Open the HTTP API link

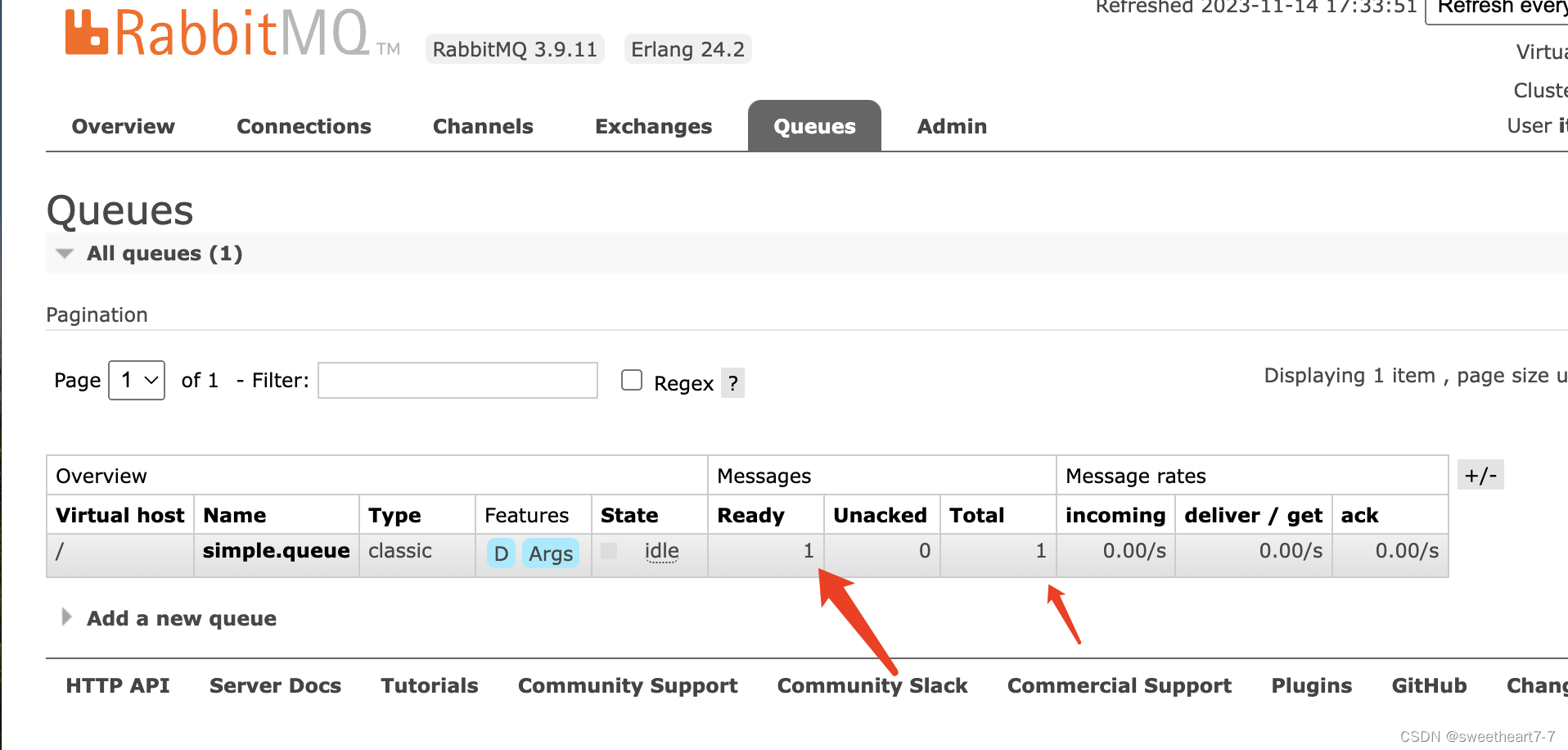click(x=118, y=685)
